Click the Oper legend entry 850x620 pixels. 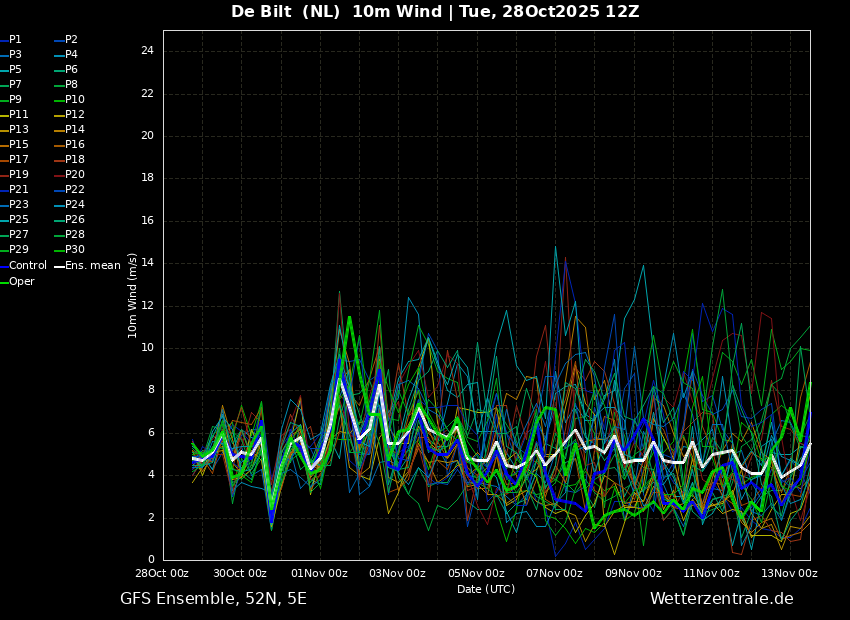coord(17,281)
